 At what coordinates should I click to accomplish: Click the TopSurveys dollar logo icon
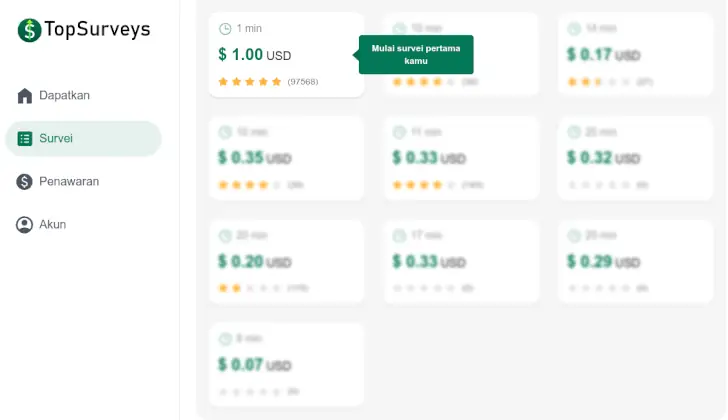point(29,30)
